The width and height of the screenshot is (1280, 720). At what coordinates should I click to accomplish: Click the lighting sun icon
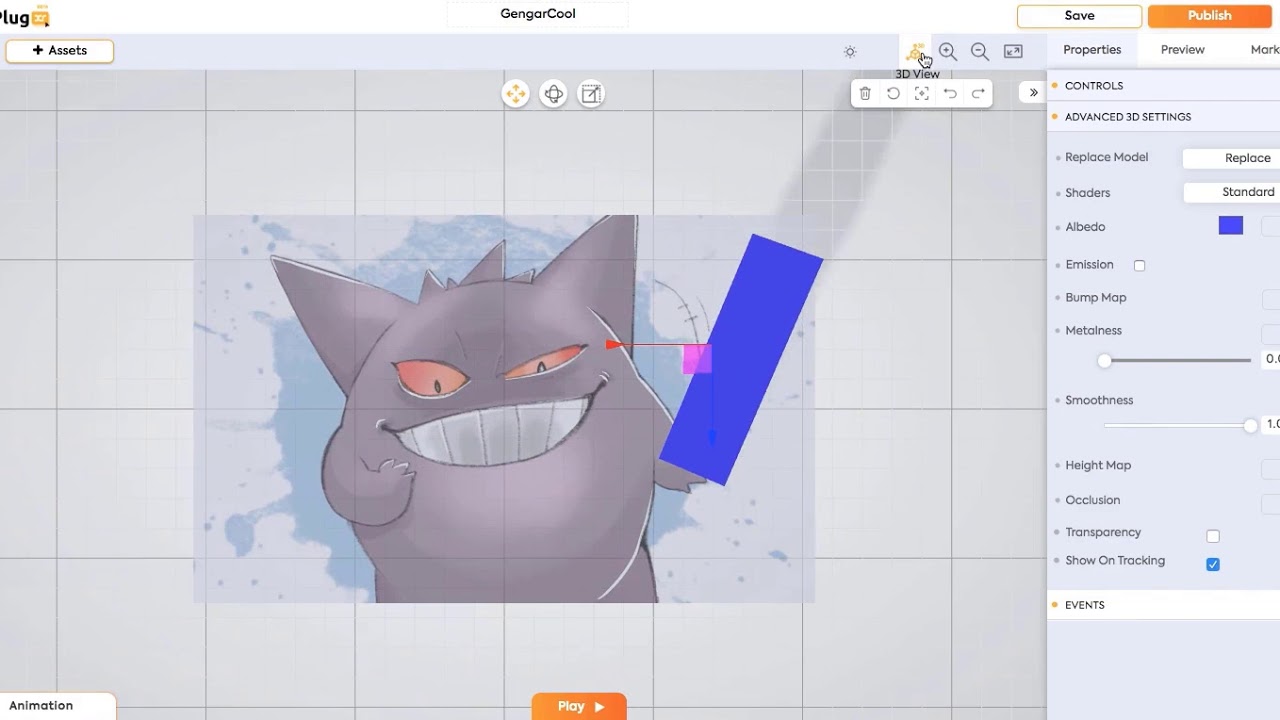[850, 52]
